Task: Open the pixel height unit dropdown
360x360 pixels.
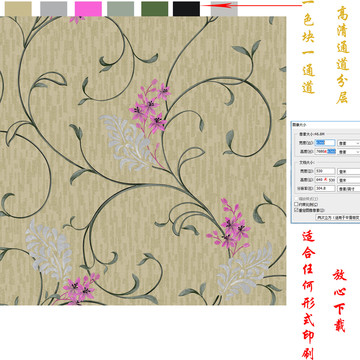Action: click(x=349, y=152)
